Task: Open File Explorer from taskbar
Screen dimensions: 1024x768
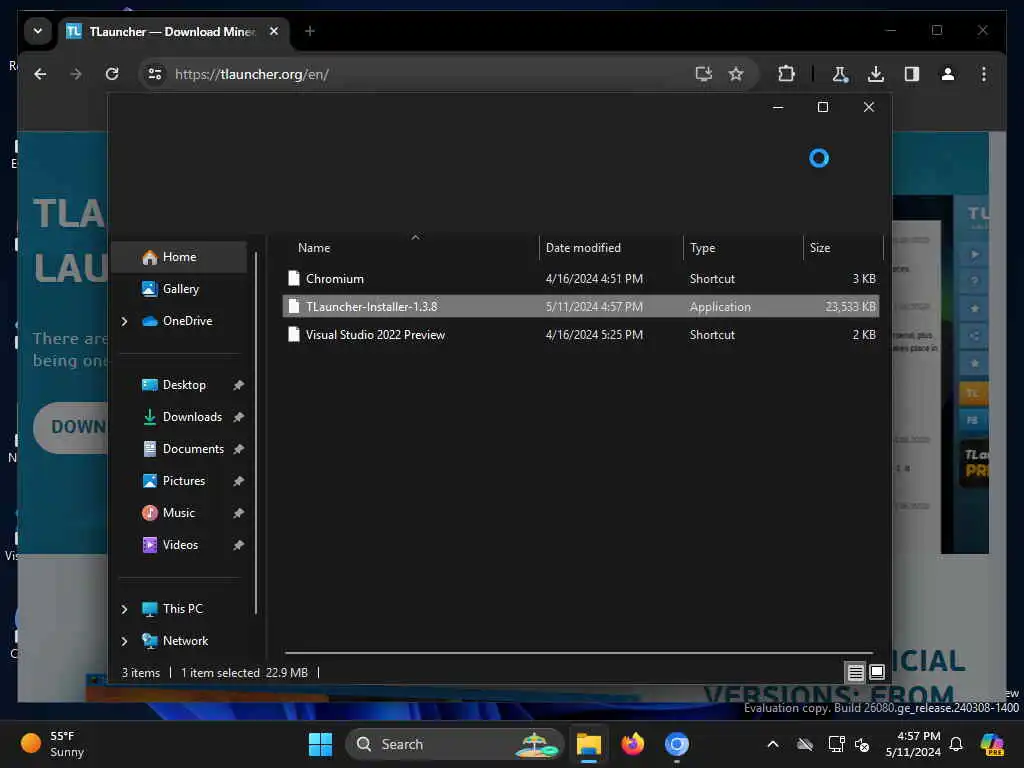Action: tap(588, 744)
